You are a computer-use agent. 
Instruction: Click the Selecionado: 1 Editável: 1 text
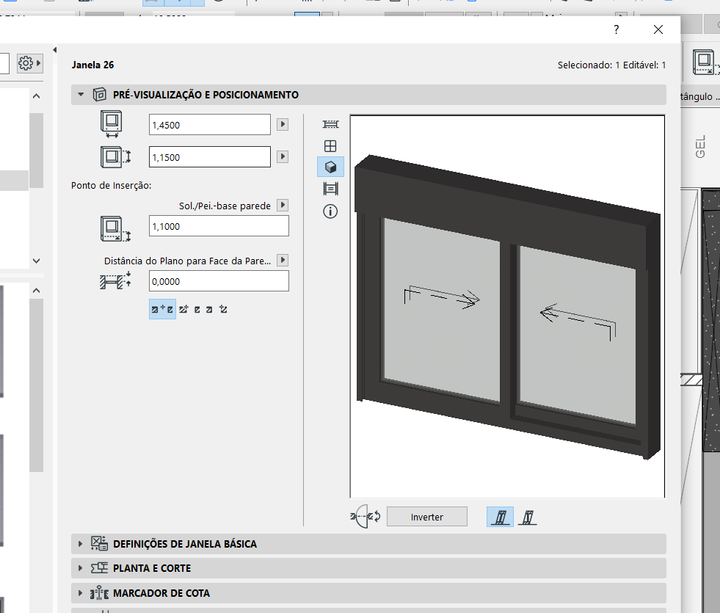click(x=612, y=65)
